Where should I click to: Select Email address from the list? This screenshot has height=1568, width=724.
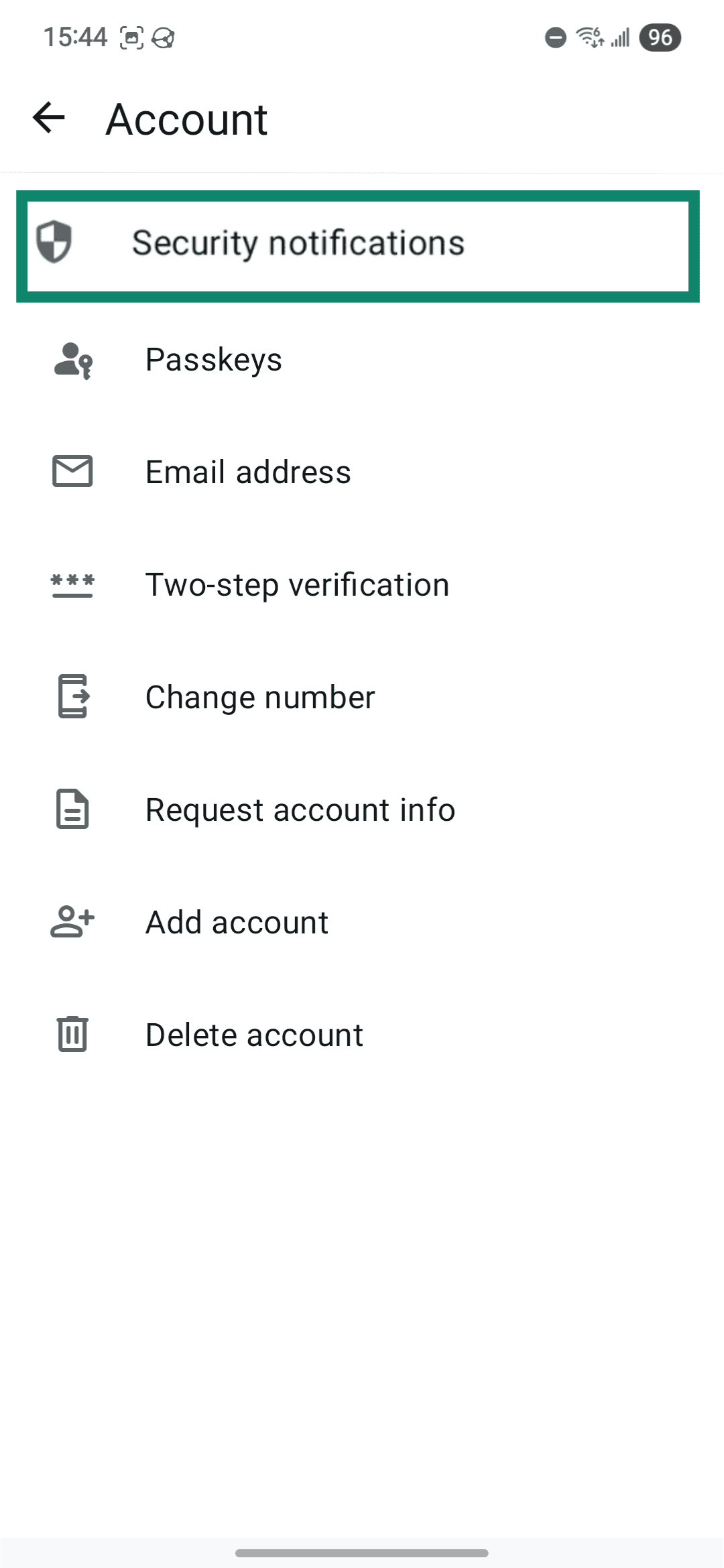(x=248, y=472)
